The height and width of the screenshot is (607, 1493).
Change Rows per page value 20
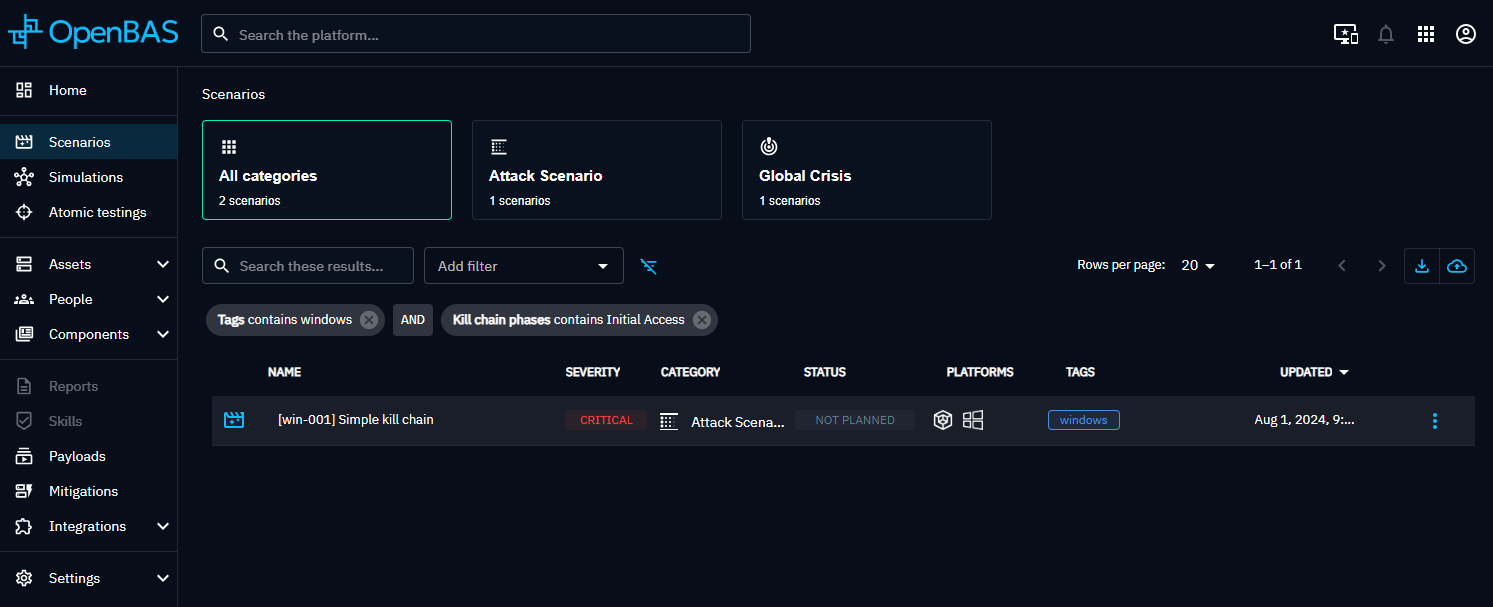click(1197, 265)
